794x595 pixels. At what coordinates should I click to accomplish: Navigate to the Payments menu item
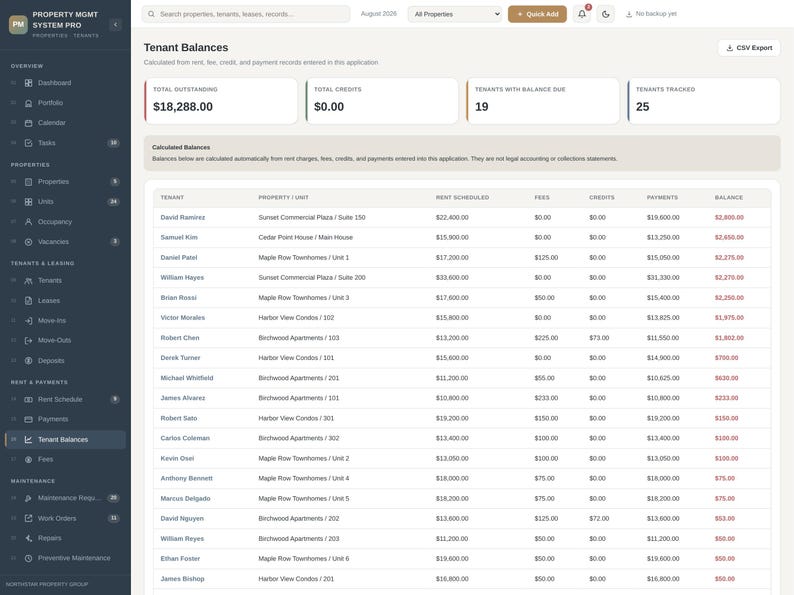pos(65,419)
